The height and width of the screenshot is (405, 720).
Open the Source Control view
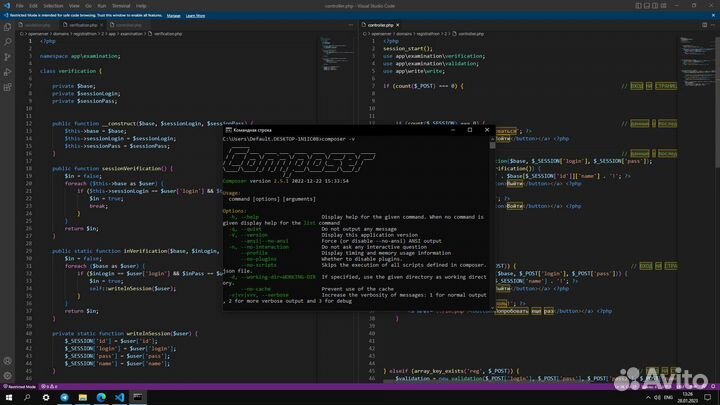7,57
